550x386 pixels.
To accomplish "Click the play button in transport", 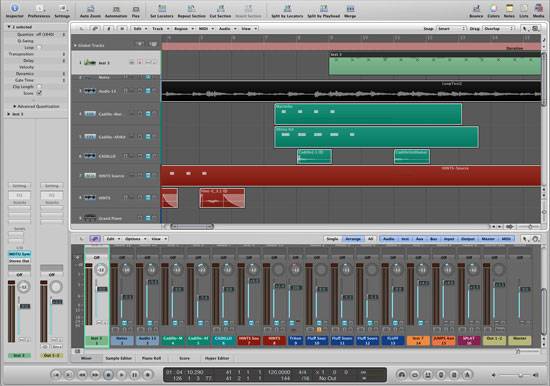I will (x=121, y=375).
